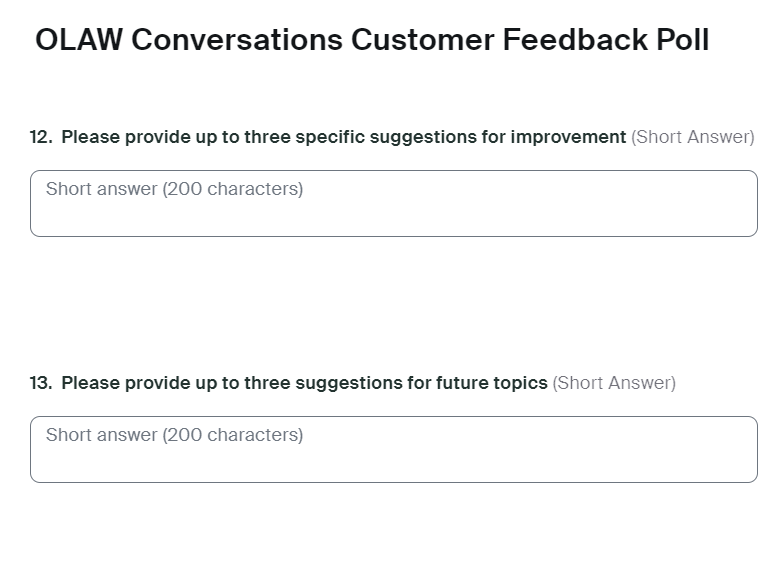Click the OLAW Conversations Customer Feedback Poll title

coord(371,40)
